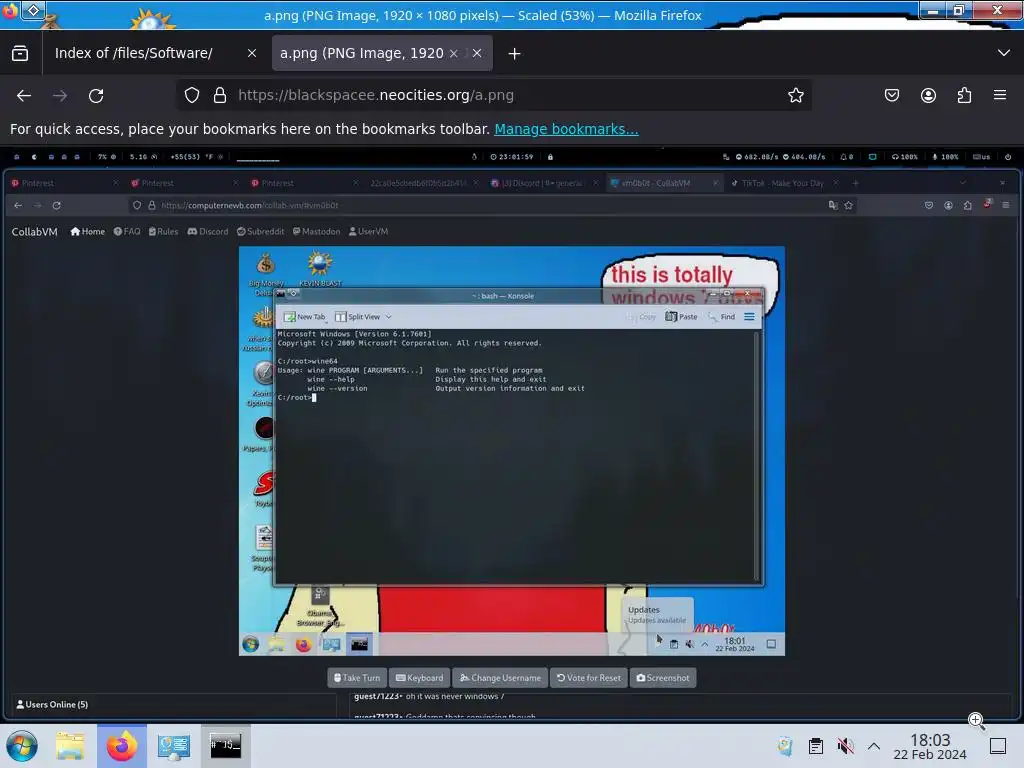Screen dimensions: 1024x768
Task: Open a new tab with the plus button
Action: click(x=515, y=54)
